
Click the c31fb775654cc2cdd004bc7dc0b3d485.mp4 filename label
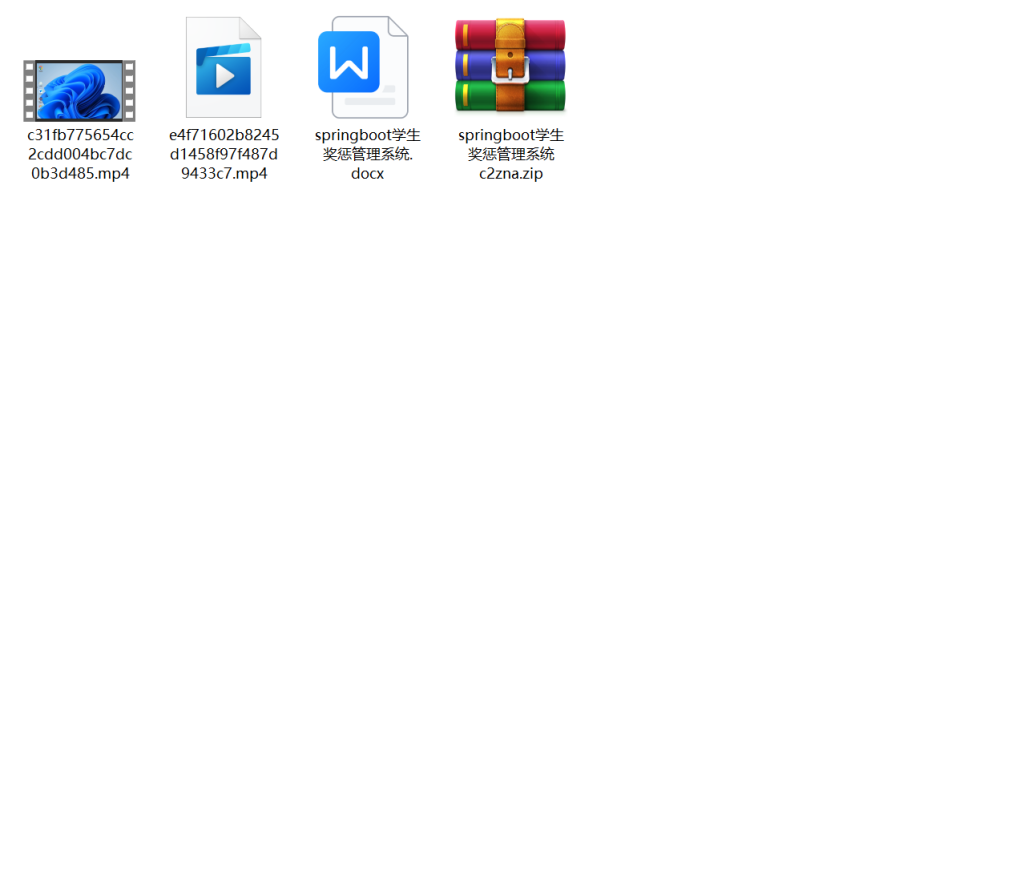pyautogui.click(x=80, y=154)
